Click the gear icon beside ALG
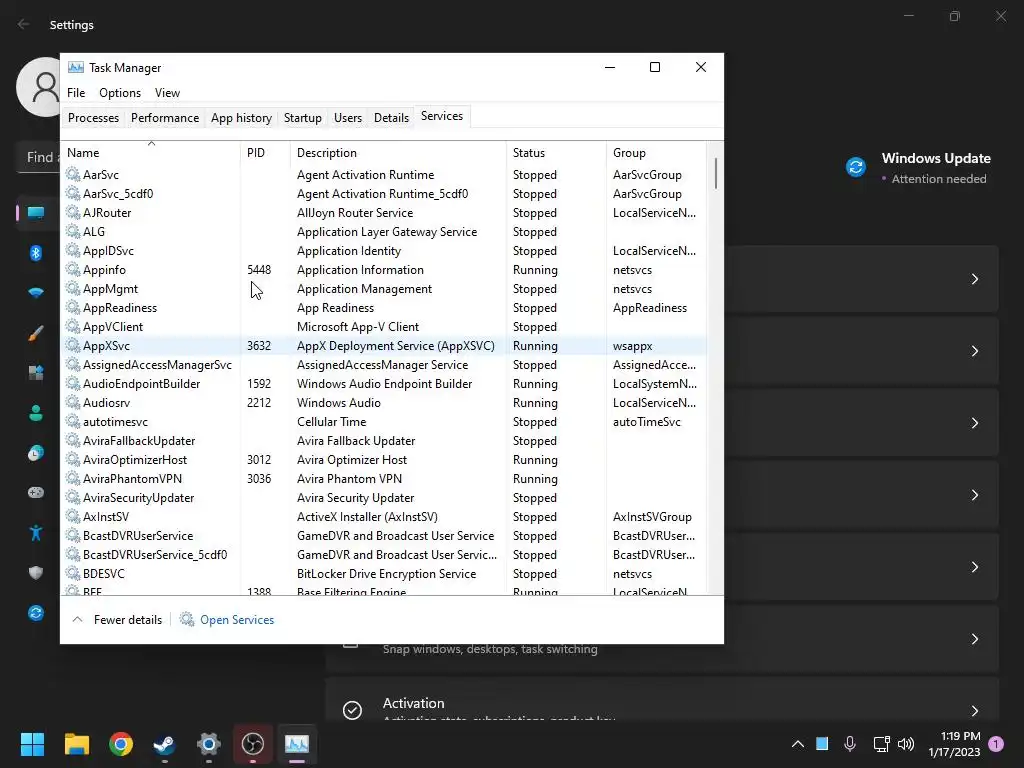The image size is (1024, 768). click(72, 231)
